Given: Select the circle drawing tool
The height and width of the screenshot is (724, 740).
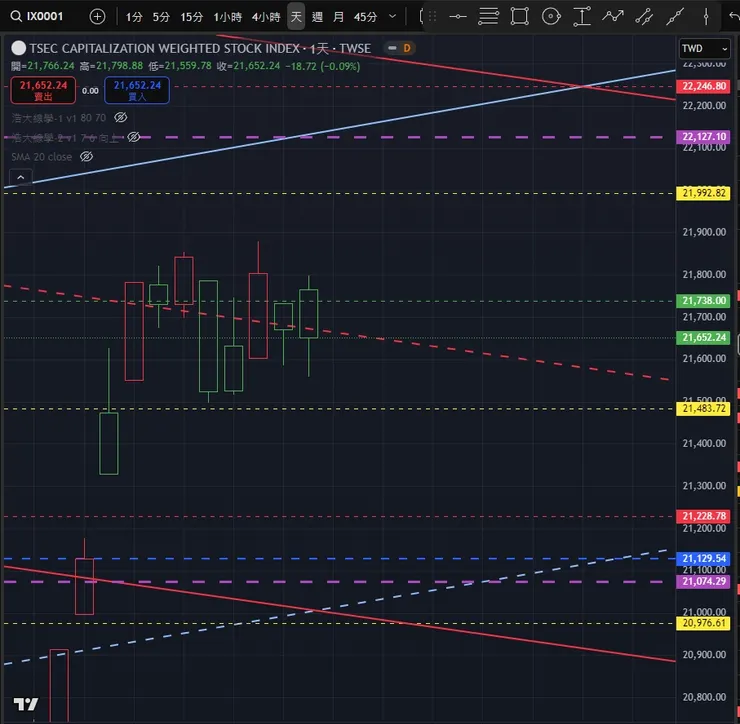Looking at the screenshot, I should coord(551,17).
